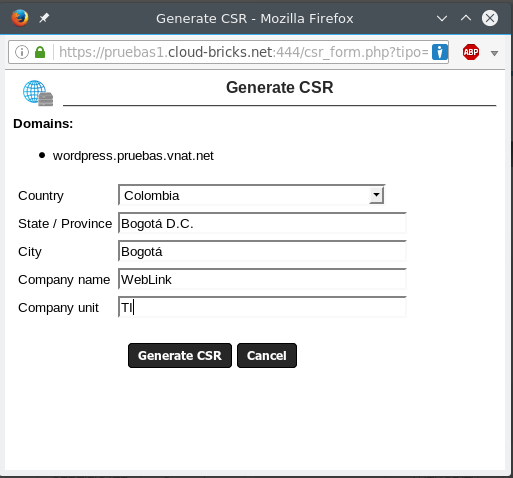Minimize window using the down chevron
The height and width of the screenshot is (478, 513).
coord(442,18)
